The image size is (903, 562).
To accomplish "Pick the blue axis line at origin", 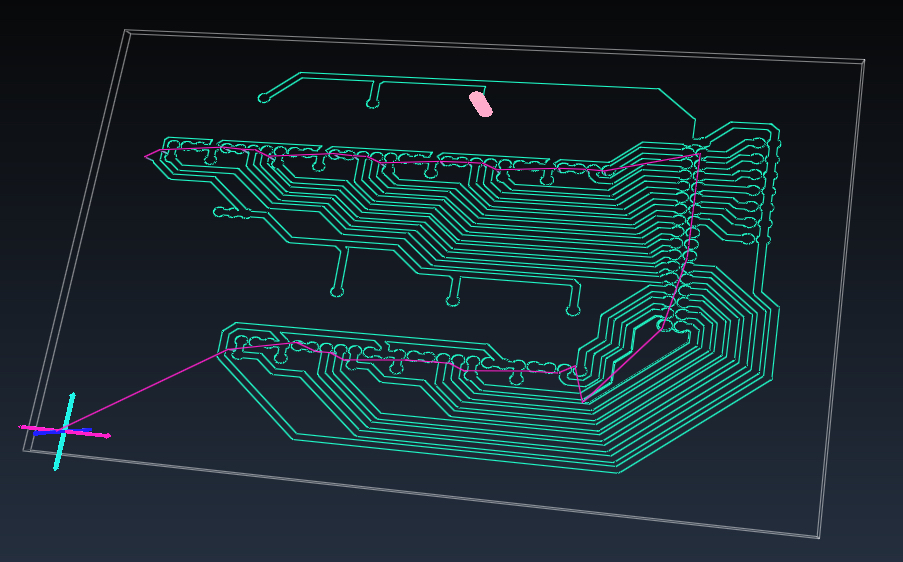I will [62, 431].
